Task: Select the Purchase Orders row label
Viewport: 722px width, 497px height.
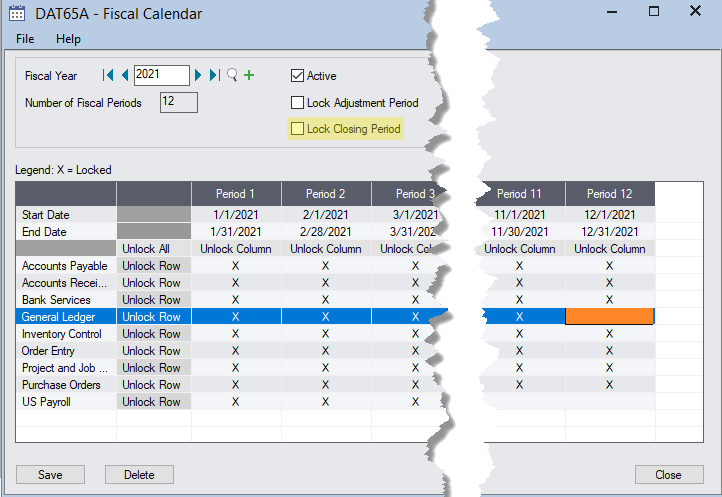Action: point(65,385)
